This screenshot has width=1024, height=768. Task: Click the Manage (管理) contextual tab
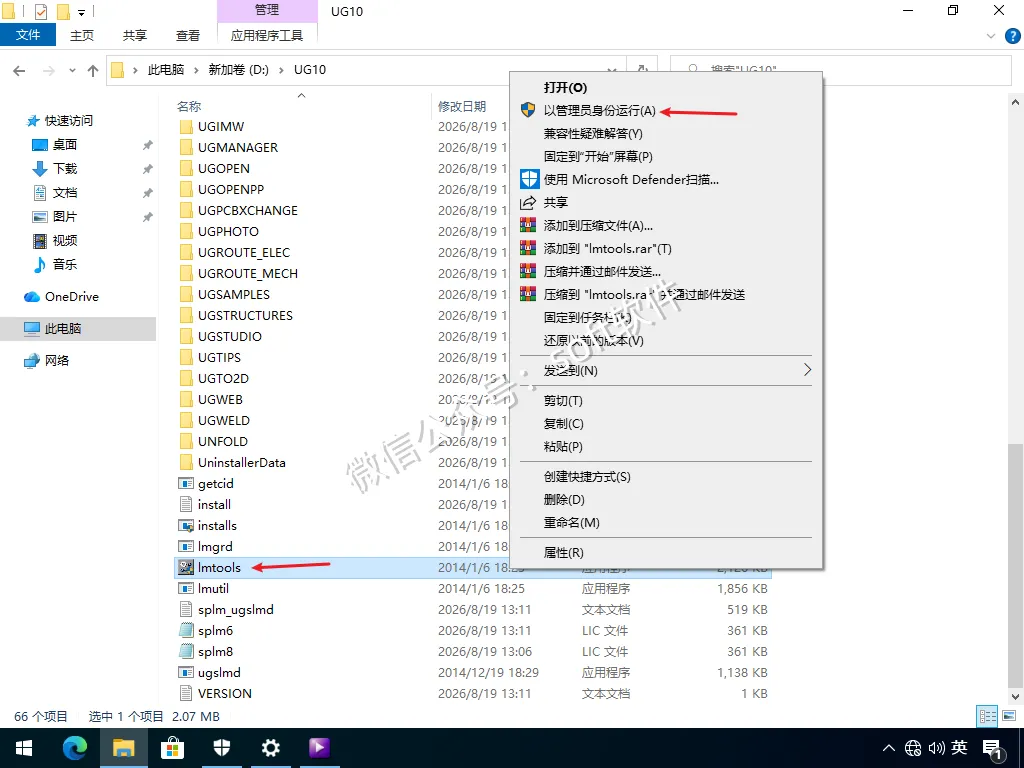[x=266, y=10]
